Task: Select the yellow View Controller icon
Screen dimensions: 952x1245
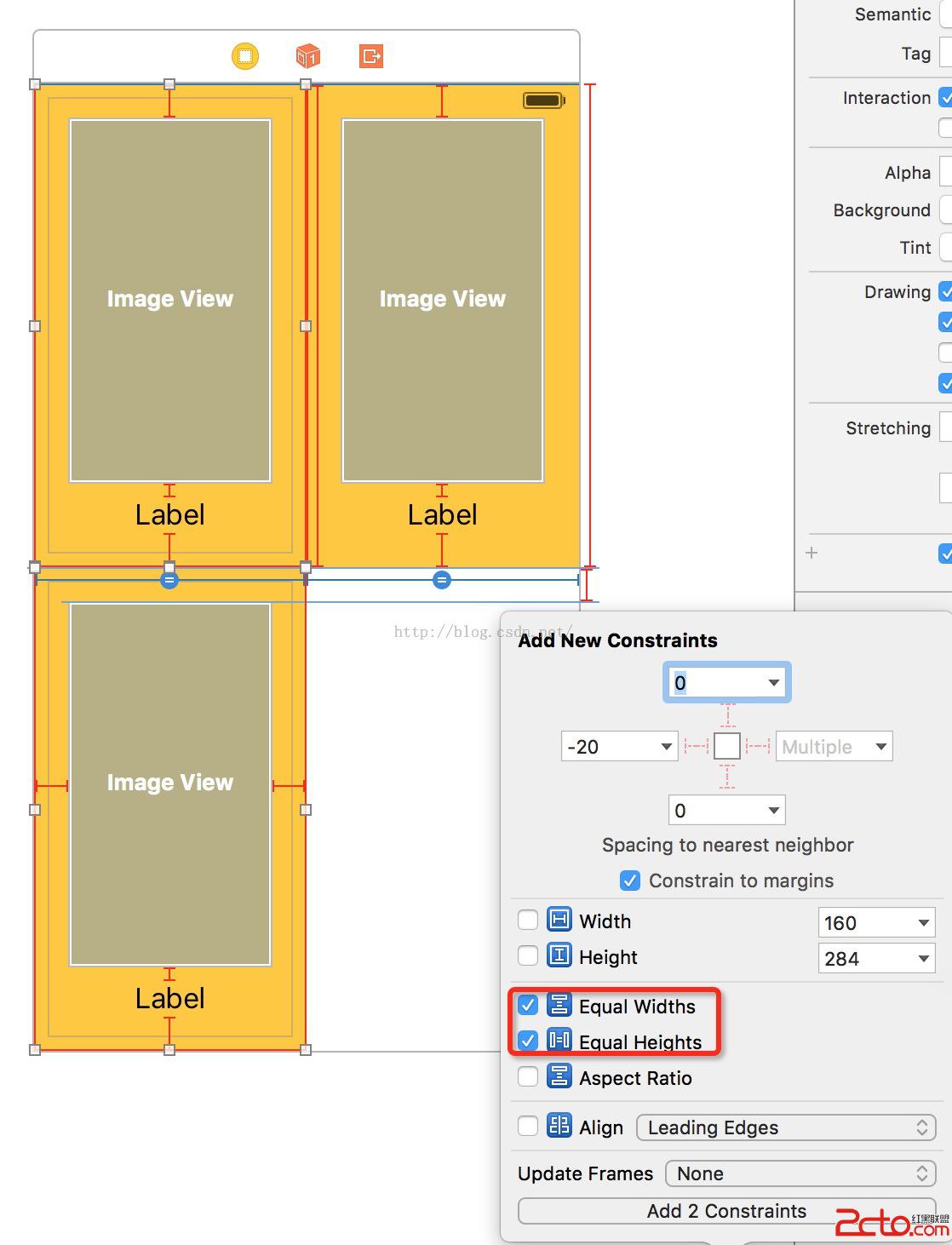Action: 245,56
